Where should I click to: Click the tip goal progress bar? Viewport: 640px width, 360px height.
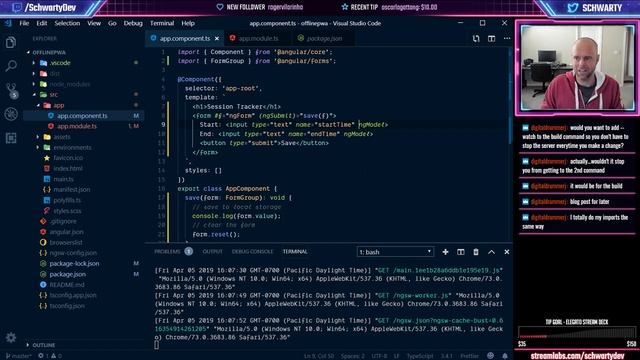click(577, 333)
